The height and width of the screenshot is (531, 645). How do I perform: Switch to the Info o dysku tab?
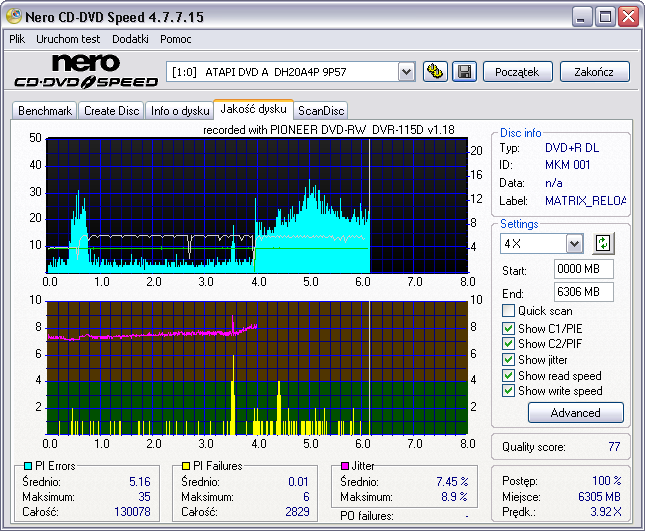click(180, 111)
